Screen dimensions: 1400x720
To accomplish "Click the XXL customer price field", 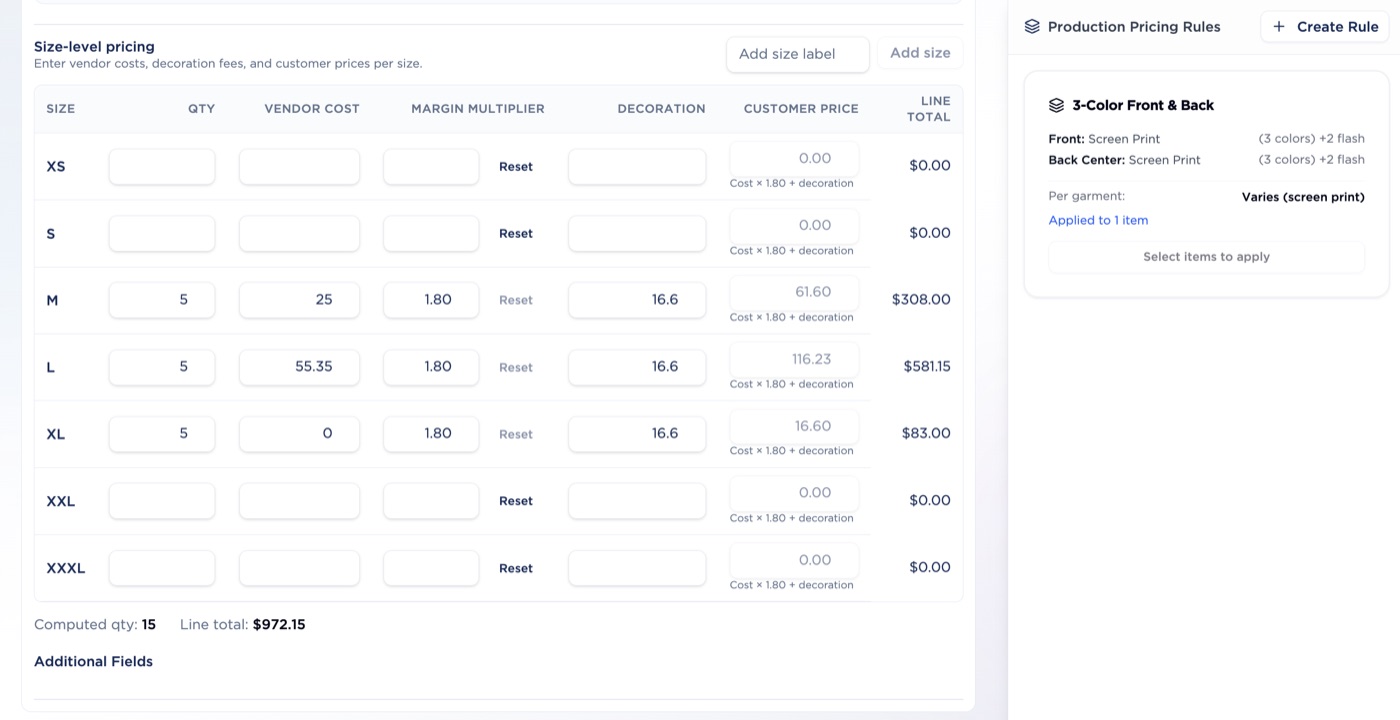I will point(794,493).
